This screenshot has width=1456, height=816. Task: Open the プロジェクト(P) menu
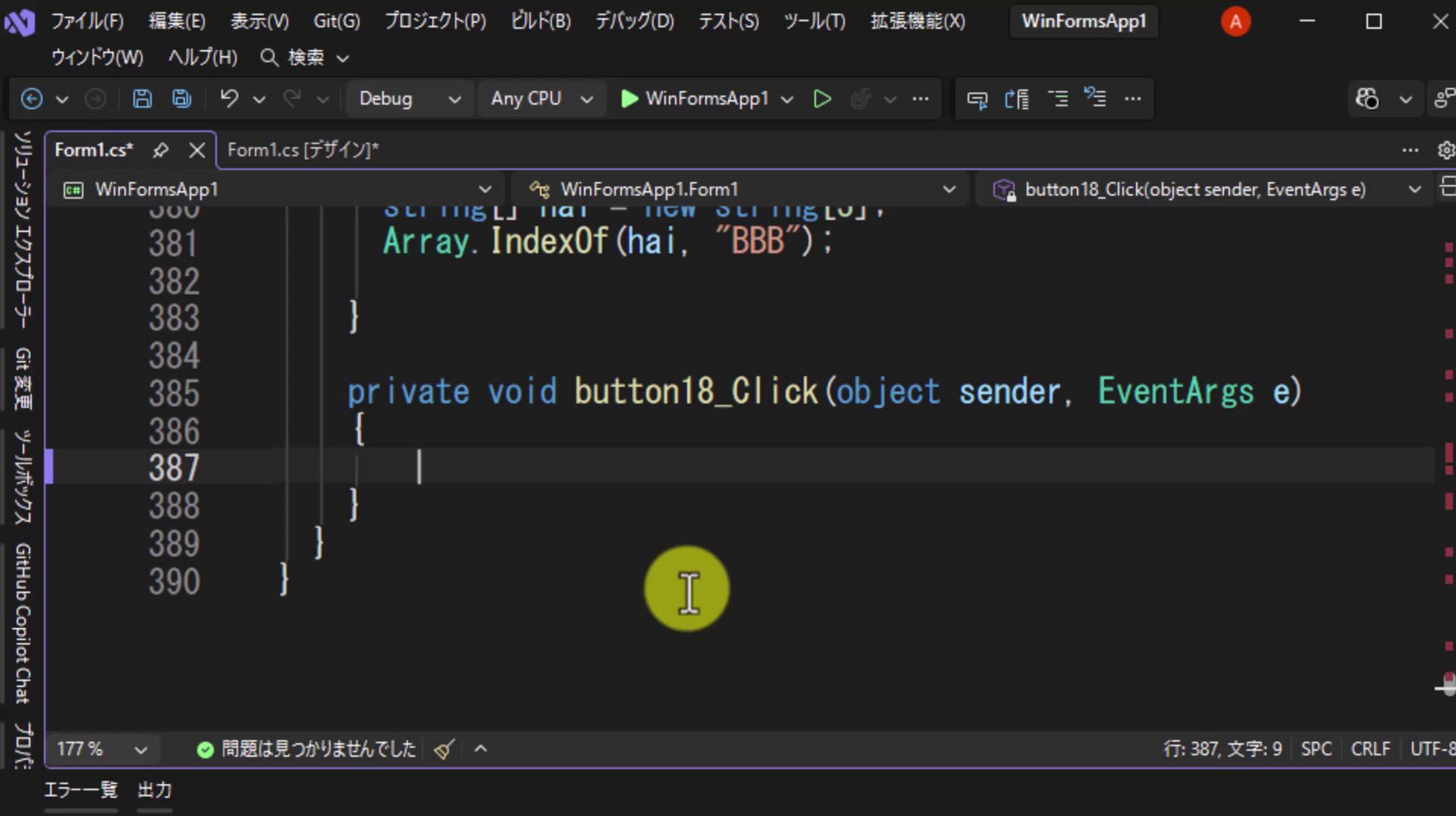point(435,21)
